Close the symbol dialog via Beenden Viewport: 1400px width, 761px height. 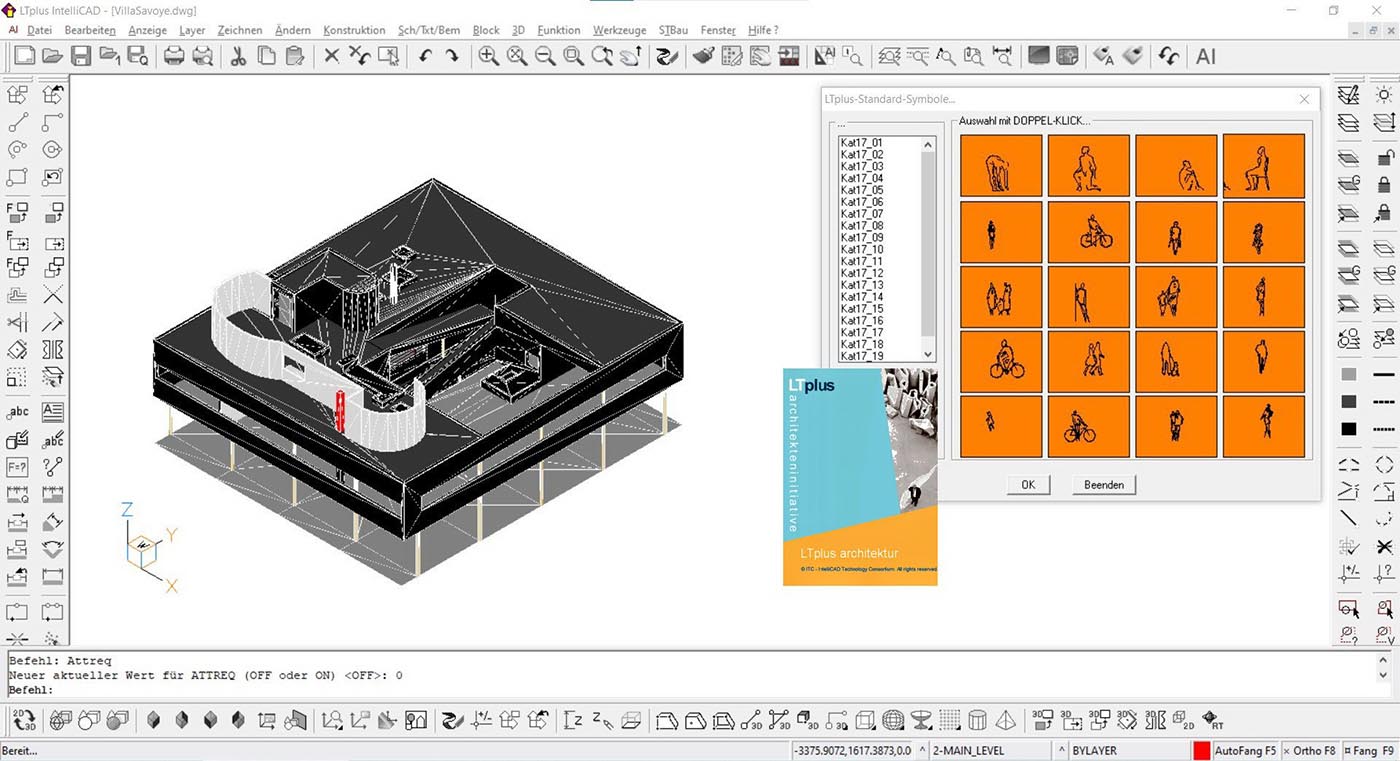pyautogui.click(x=1103, y=484)
